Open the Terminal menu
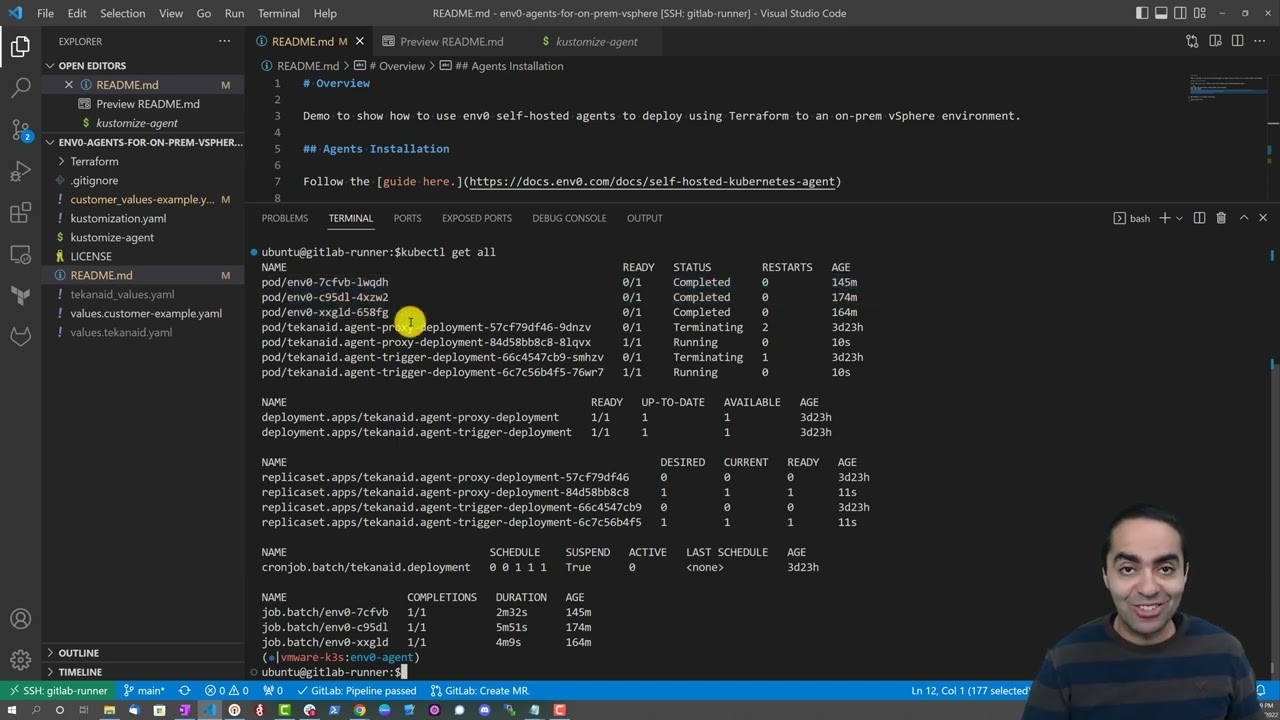 [x=278, y=13]
